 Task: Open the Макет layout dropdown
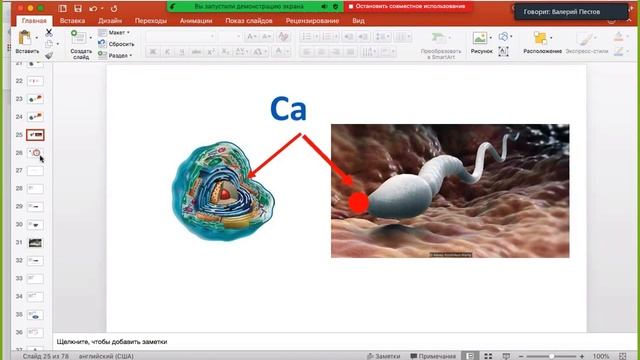114,32
